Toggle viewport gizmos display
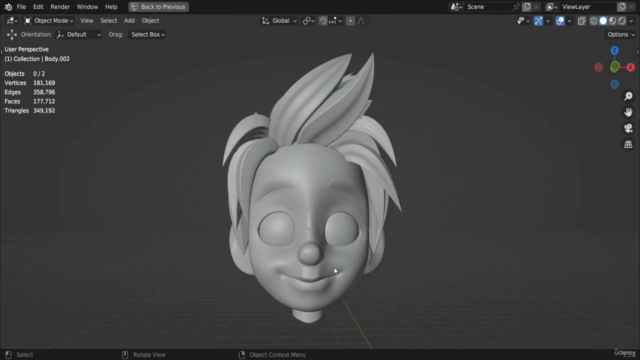This screenshot has height=360, width=640. tap(538, 21)
